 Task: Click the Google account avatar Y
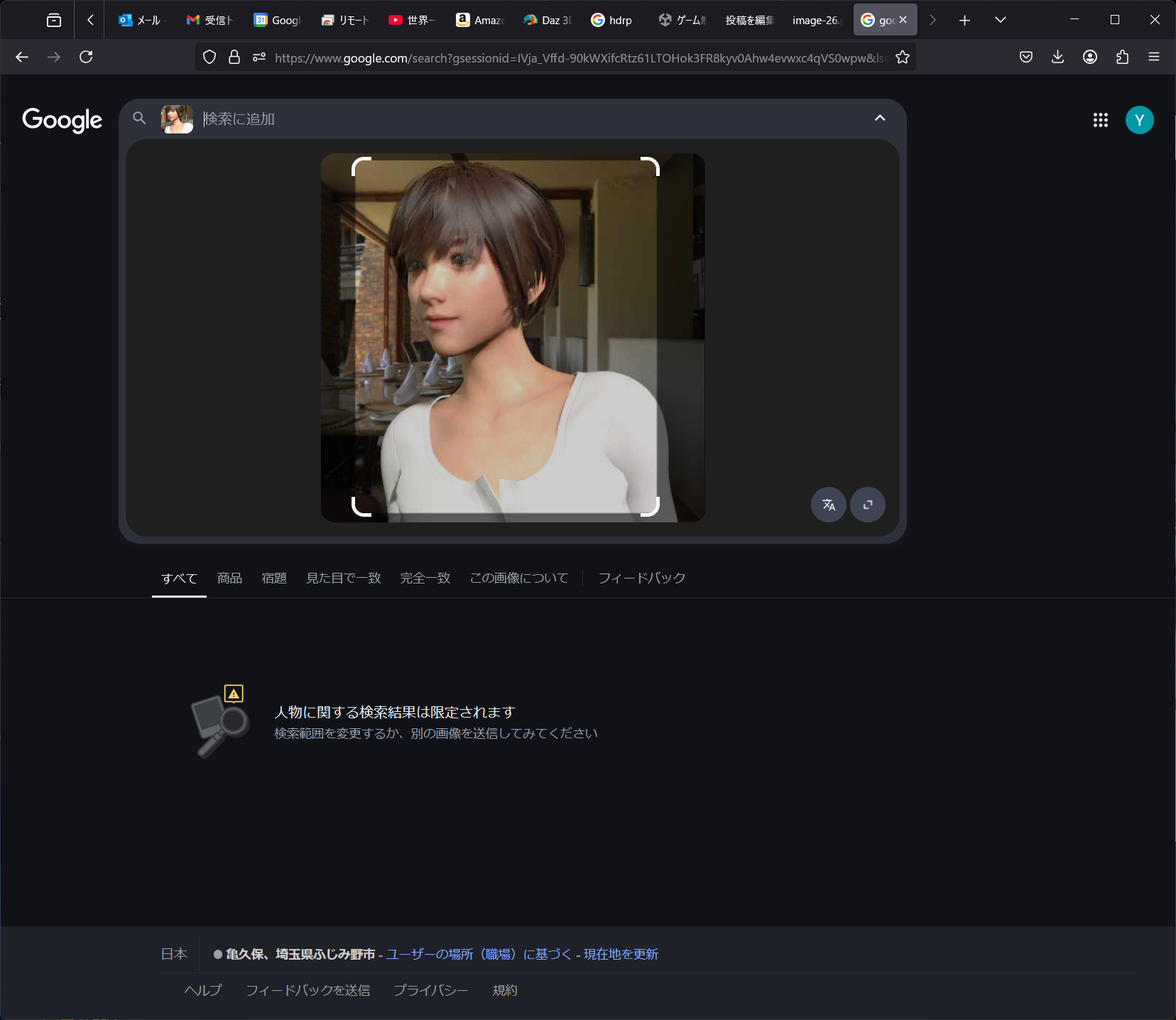(1139, 120)
